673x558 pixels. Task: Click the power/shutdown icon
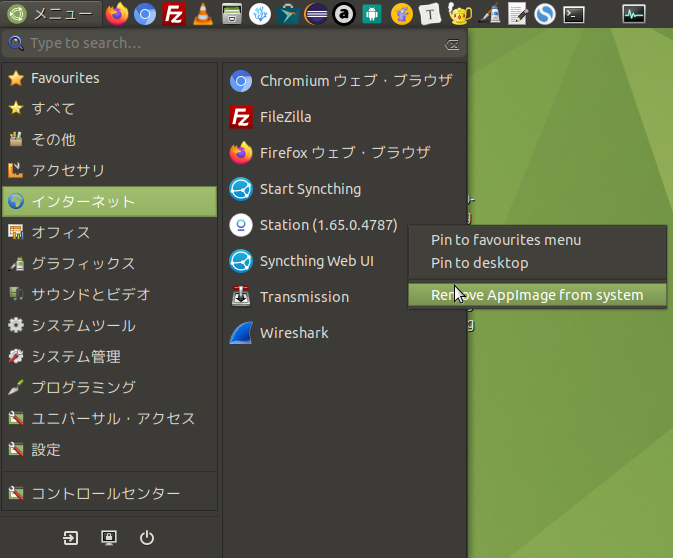pos(147,537)
